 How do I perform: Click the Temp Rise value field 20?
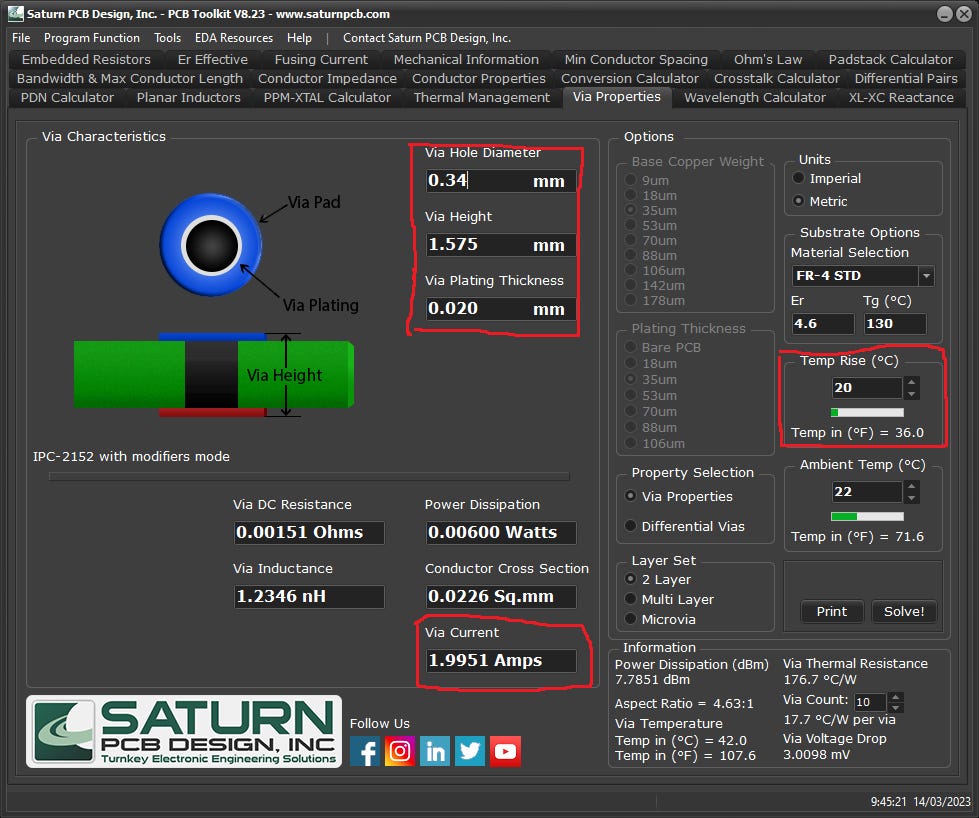coord(867,388)
